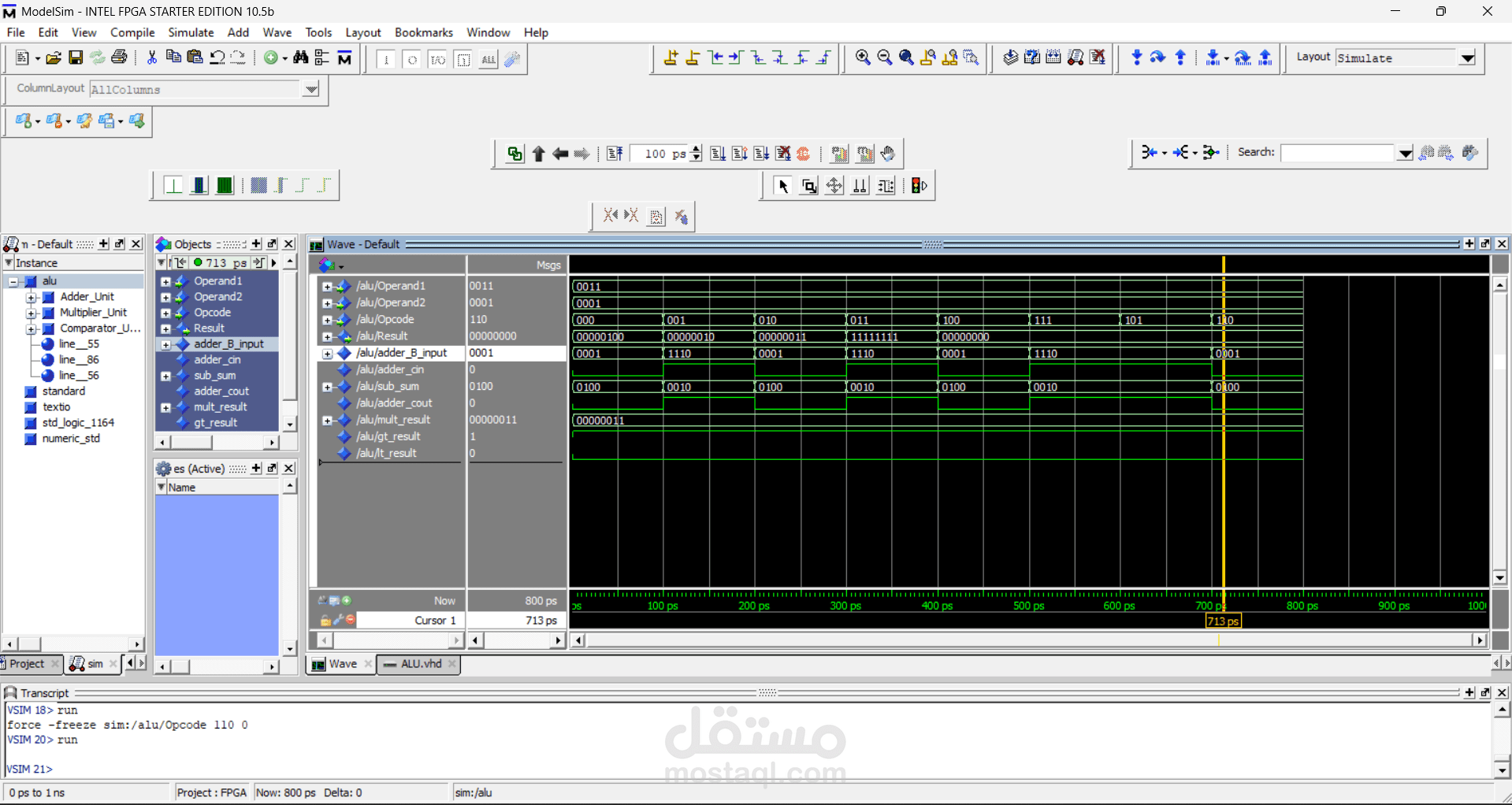This screenshot has width=1512, height=805.
Task: Select the Multiplier_Unit instance
Action: coord(93,313)
